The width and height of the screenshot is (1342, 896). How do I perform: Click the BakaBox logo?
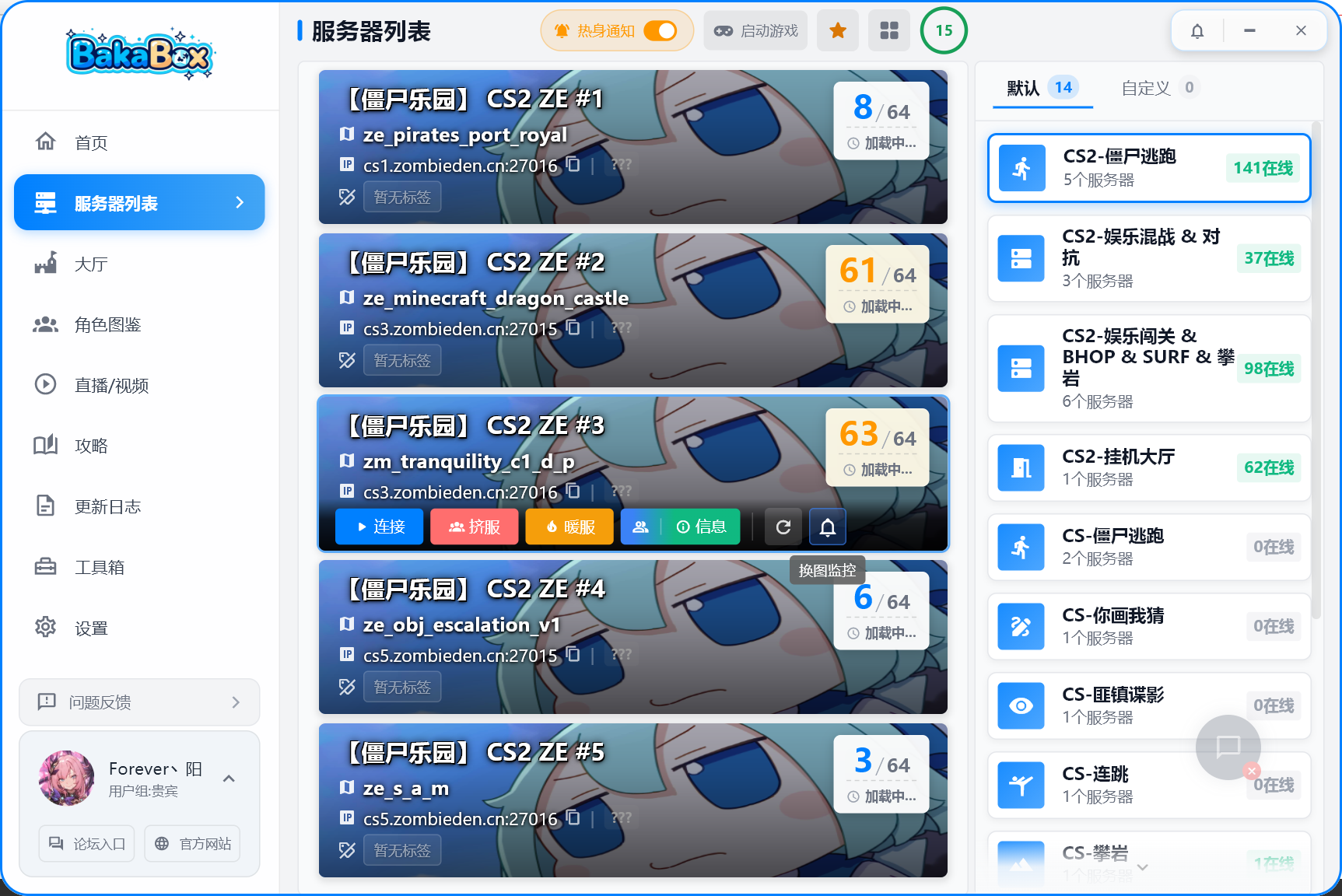[x=140, y=54]
